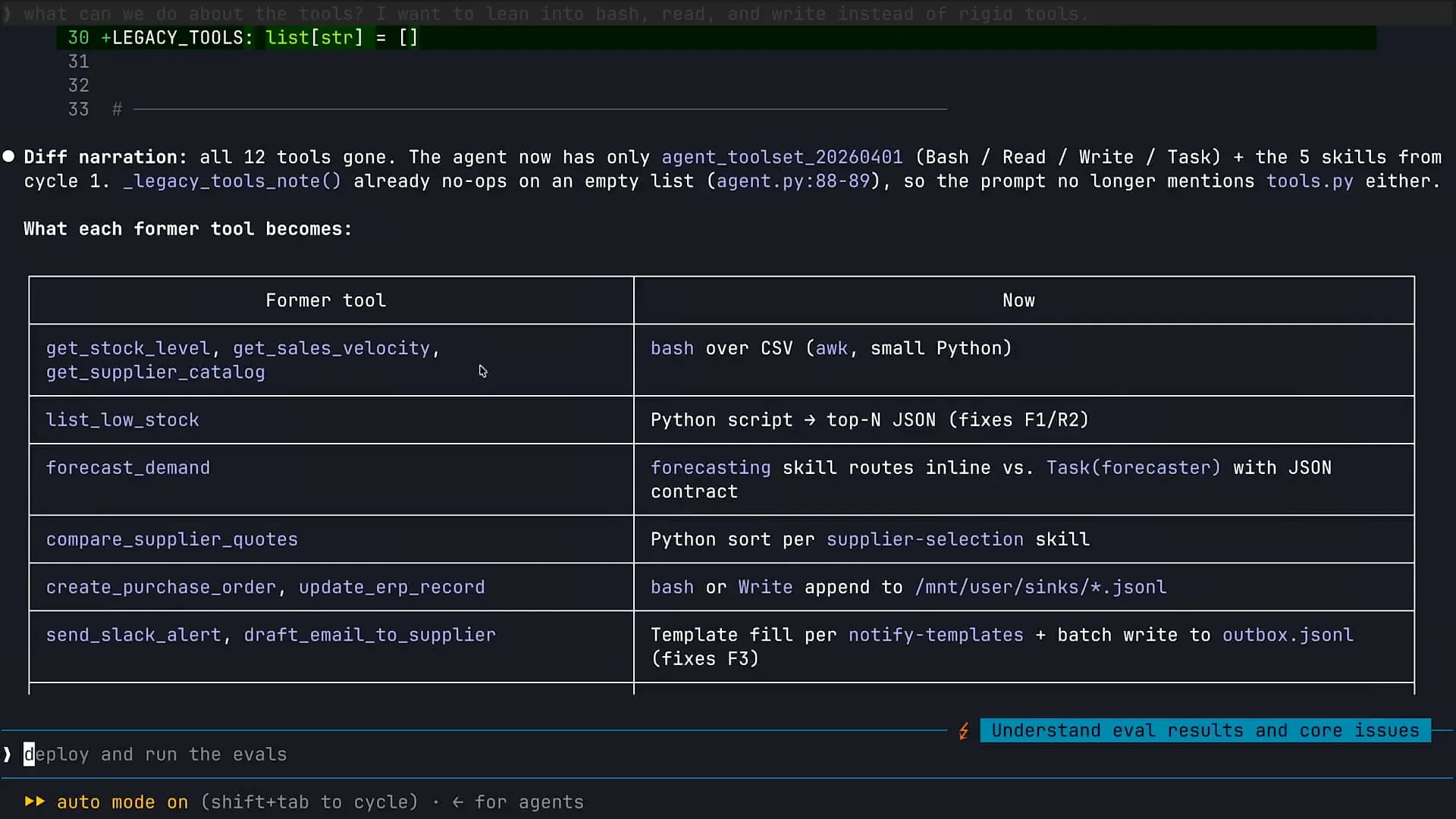Click diff line 30 'LEGACY_TOOLS: list[str] = []'
The height and width of the screenshot is (819, 1456).
716,38
